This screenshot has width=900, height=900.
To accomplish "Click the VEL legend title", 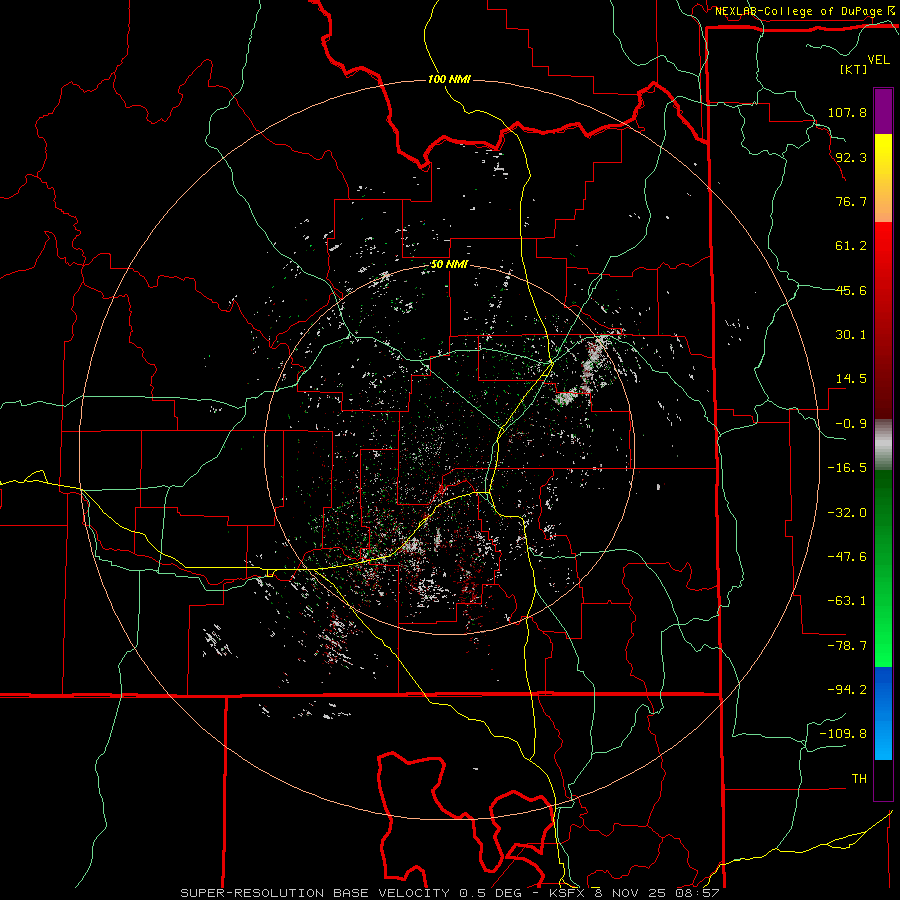I will pyautogui.click(x=878, y=60).
